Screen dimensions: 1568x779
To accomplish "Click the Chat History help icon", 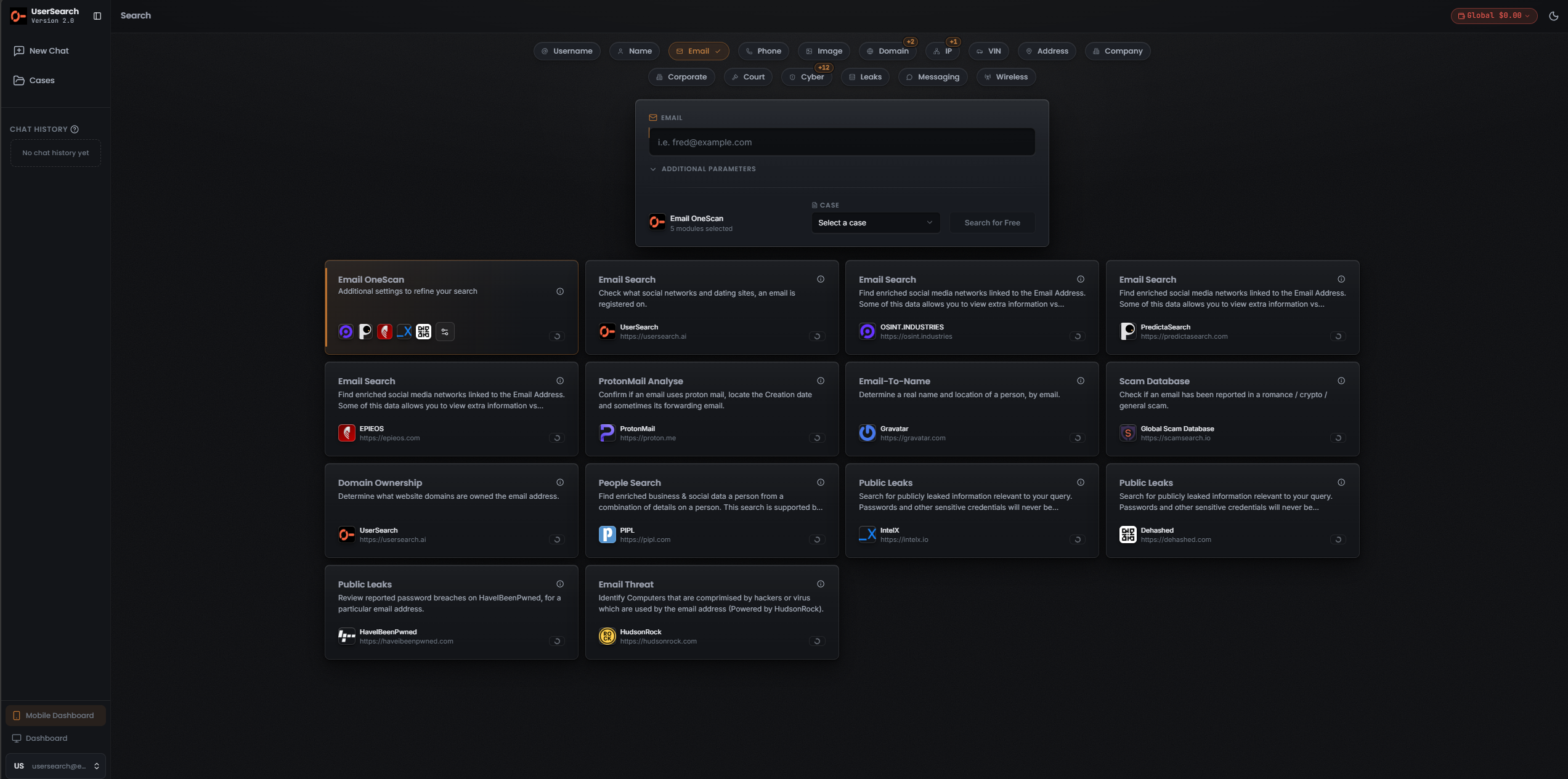I will (75, 129).
